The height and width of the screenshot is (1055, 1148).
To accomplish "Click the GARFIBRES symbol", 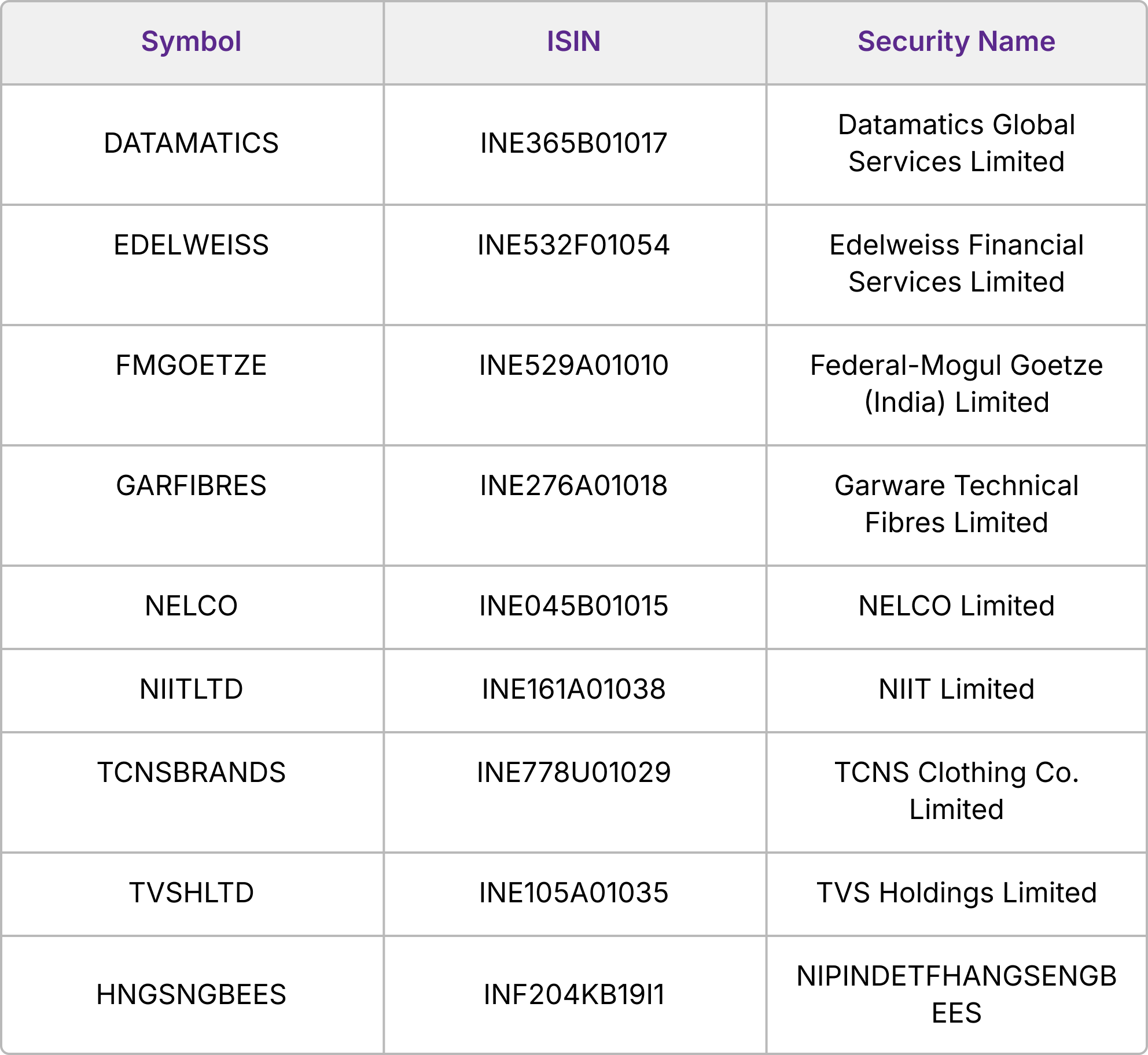I will [191, 486].
